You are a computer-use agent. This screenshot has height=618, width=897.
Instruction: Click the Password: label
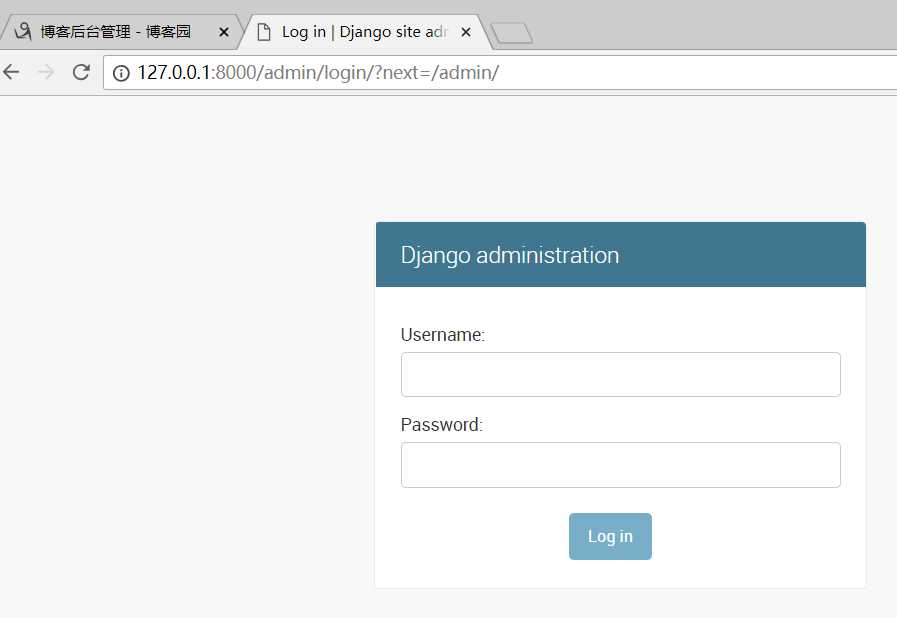tap(442, 425)
